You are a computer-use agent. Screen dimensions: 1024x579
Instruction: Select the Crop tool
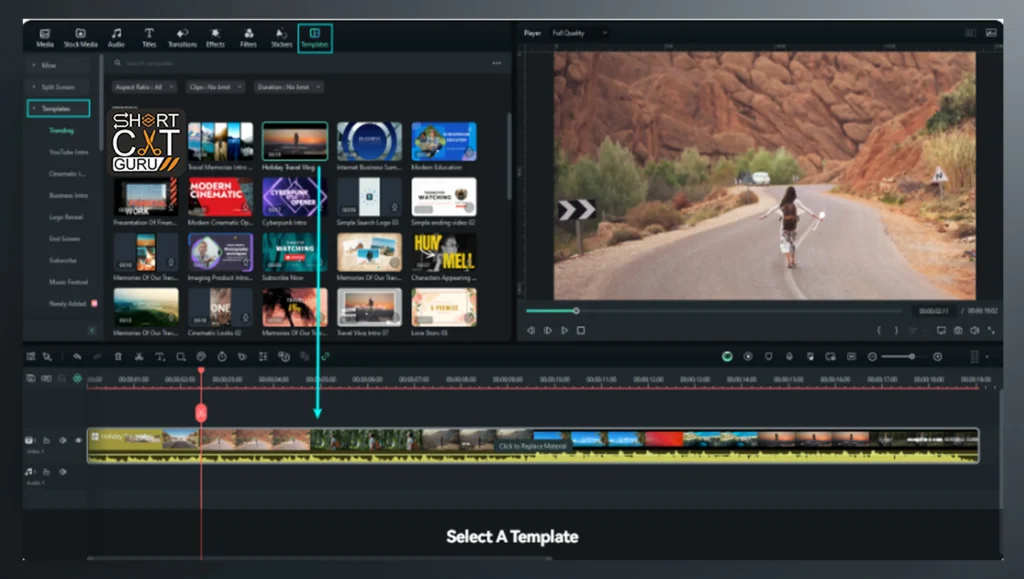point(181,356)
